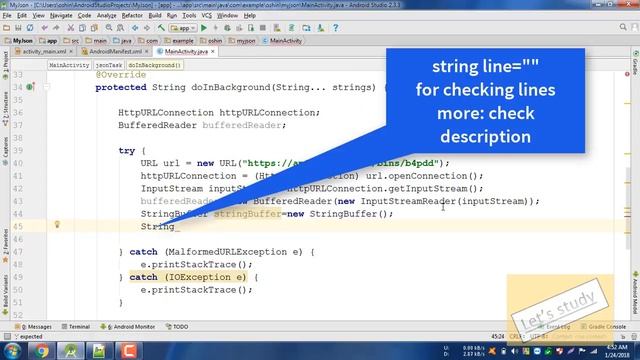Viewport: 640px width, 360px height.
Task: Click the Debug app bug icon
Action: (227, 28)
